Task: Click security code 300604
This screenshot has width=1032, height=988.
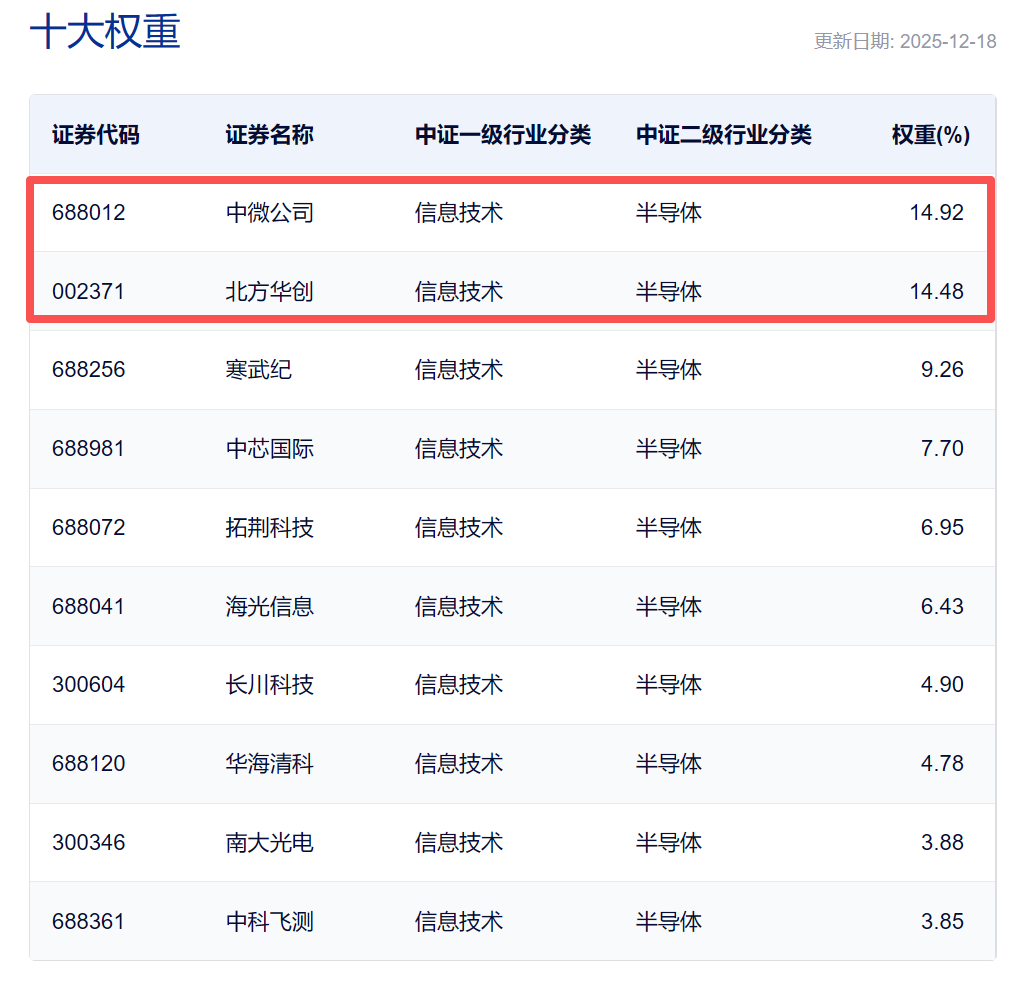Action: pos(89,685)
